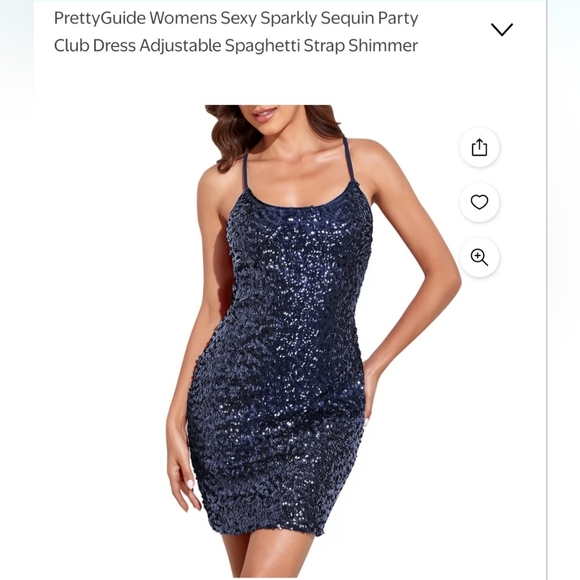Open the magnifier zoom icon
Image resolution: width=580 pixels, height=580 pixels.
tap(479, 257)
